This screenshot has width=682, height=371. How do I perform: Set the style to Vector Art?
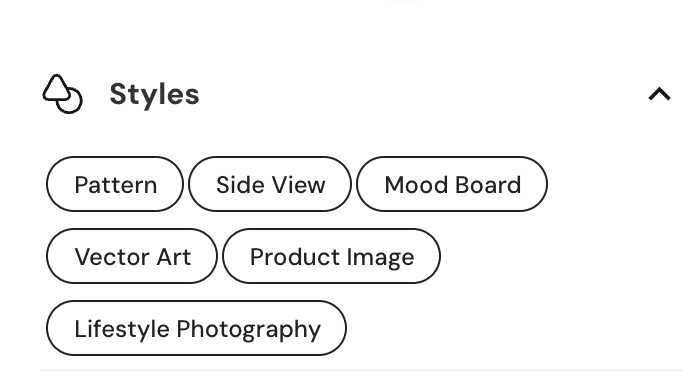[x=132, y=256]
